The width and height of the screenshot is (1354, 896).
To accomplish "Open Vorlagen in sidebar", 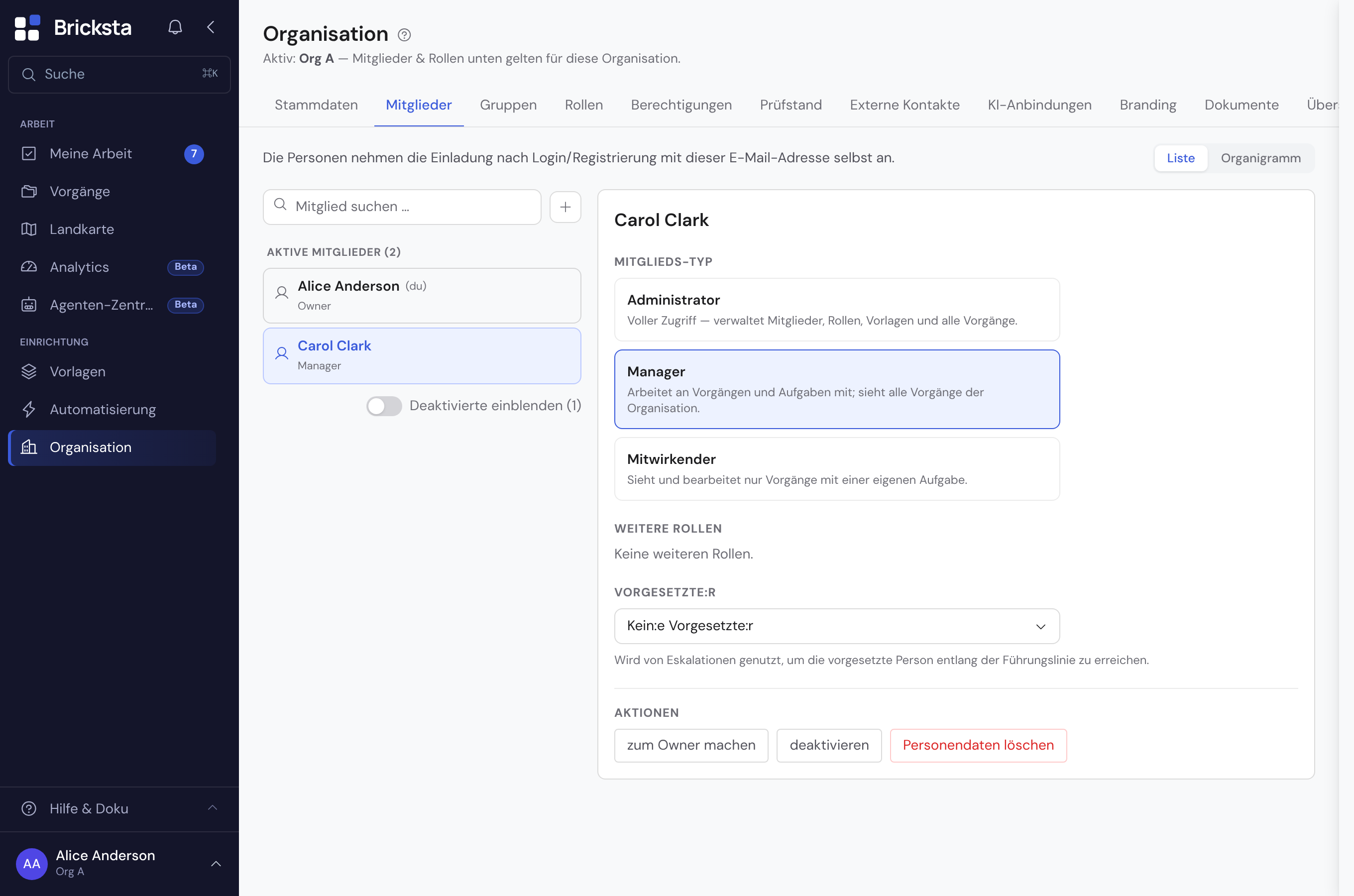I will (112, 371).
